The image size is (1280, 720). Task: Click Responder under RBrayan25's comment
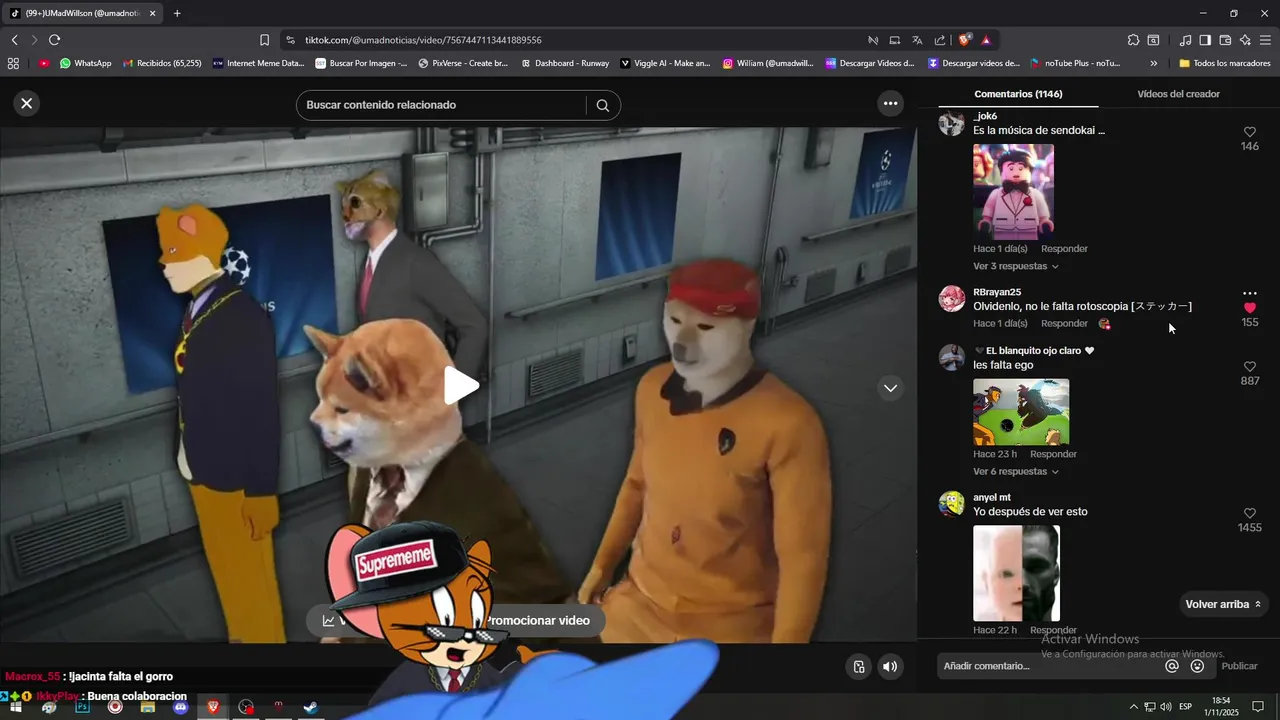(1064, 323)
